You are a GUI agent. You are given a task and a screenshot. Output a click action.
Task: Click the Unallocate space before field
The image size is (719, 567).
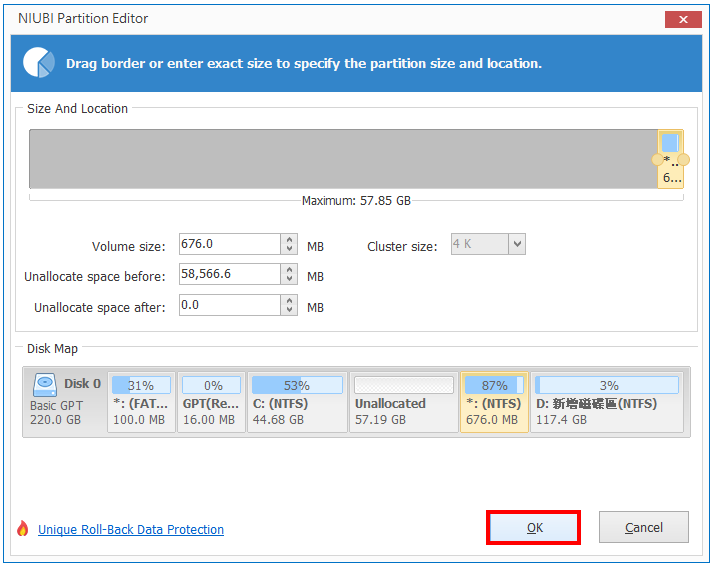coord(230,274)
